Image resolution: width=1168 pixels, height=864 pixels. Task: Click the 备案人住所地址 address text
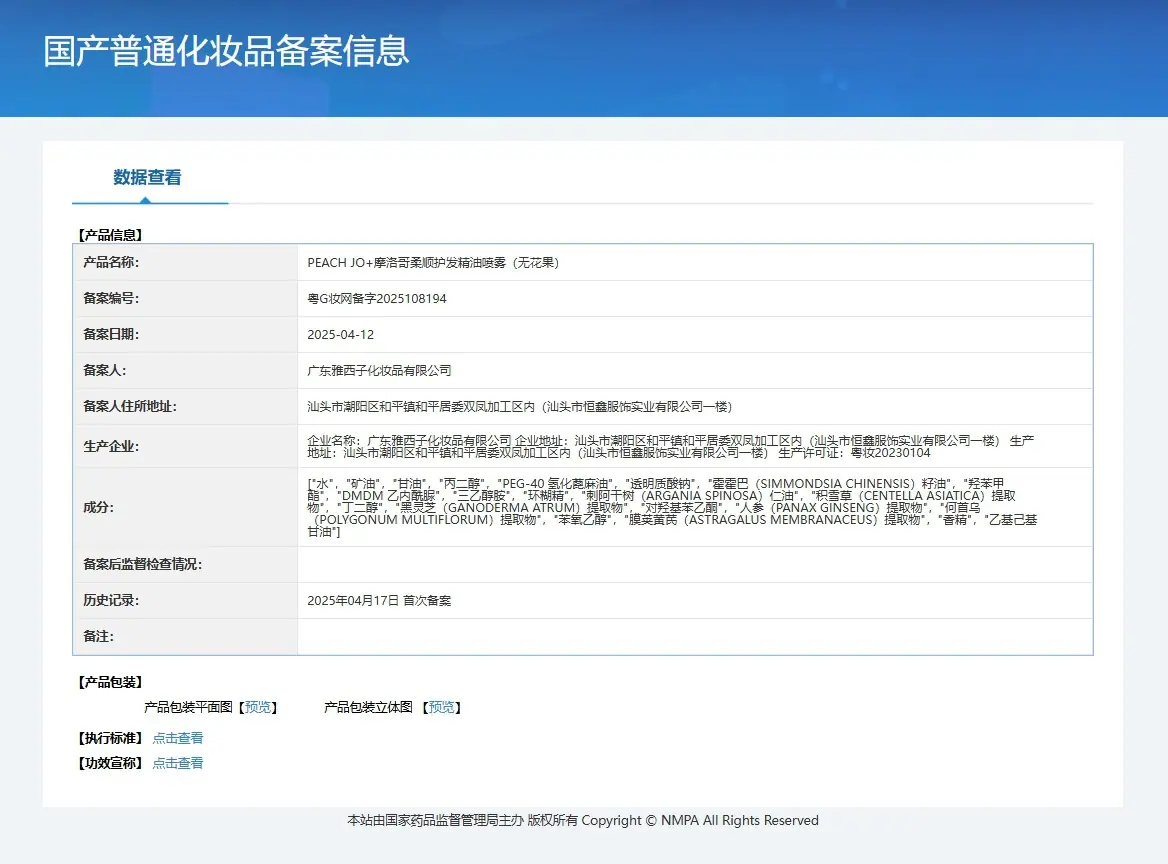(519, 407)
